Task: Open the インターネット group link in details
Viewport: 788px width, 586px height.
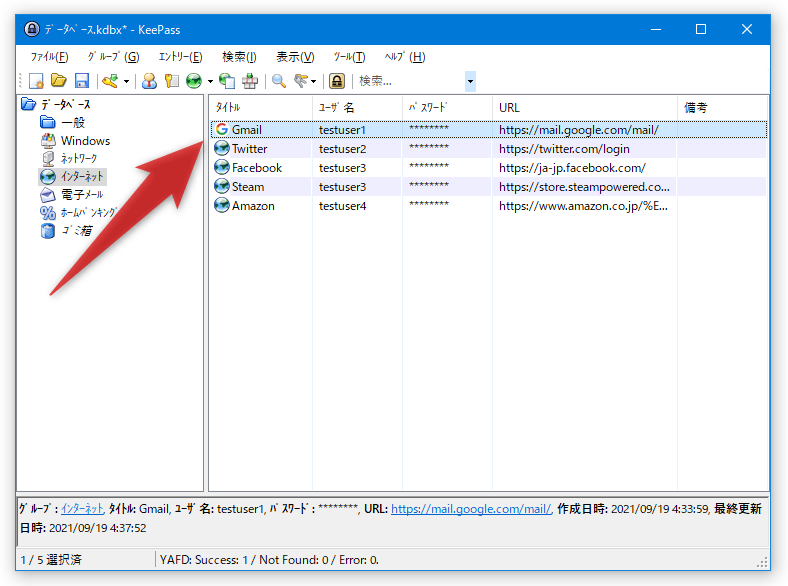Action: (82, 509)
